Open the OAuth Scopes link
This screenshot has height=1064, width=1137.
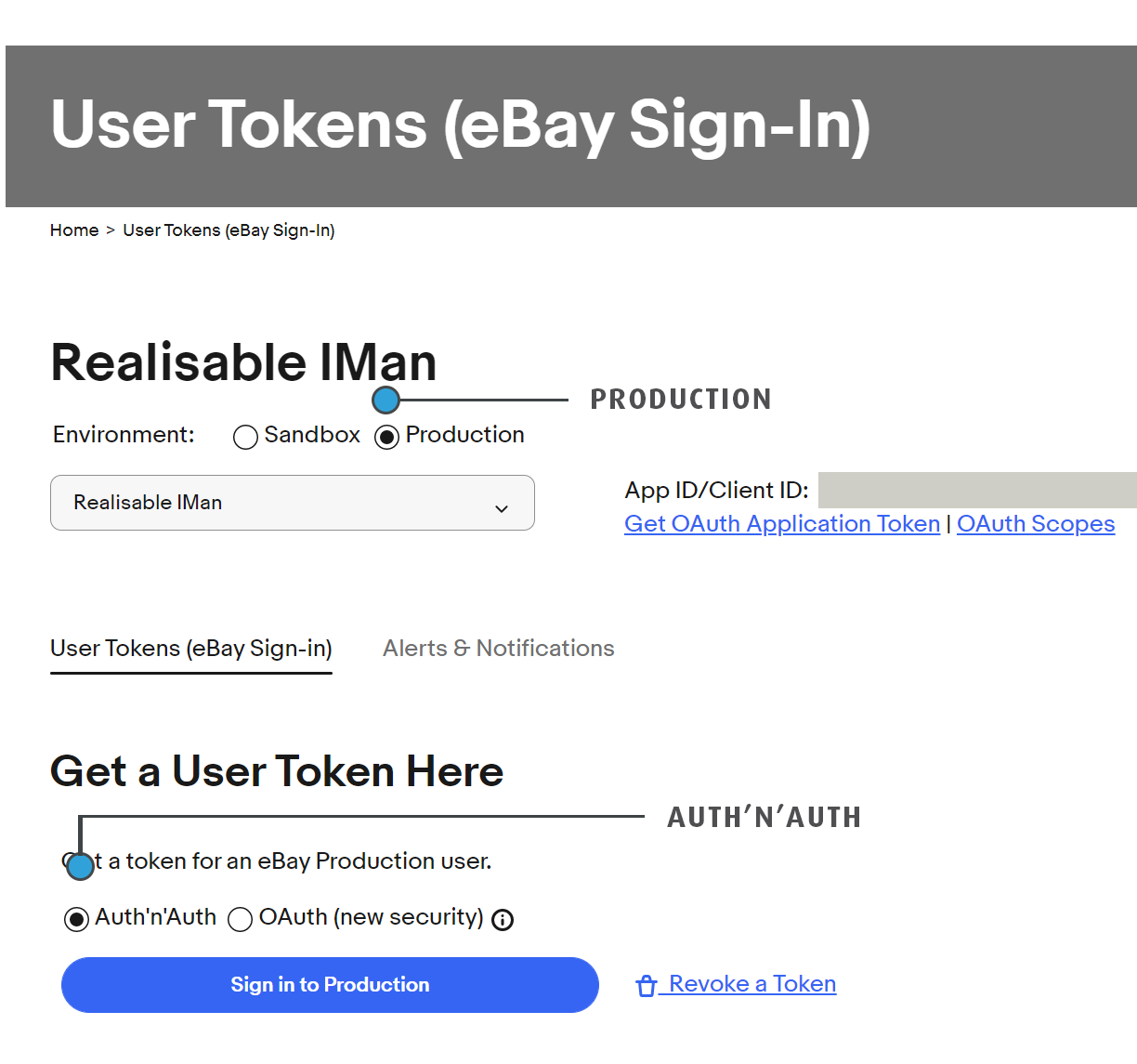(x=1036, y=524)
